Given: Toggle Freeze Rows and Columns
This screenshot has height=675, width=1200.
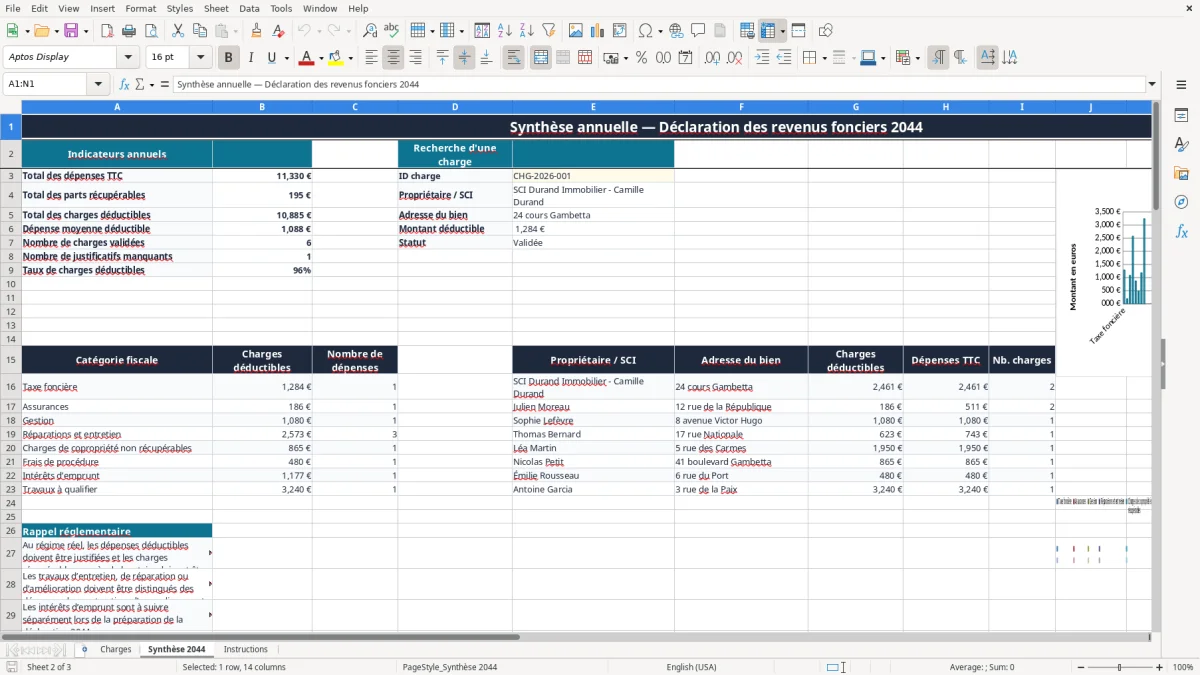Looking at the screenshot, I should click(x=769, y=31).
